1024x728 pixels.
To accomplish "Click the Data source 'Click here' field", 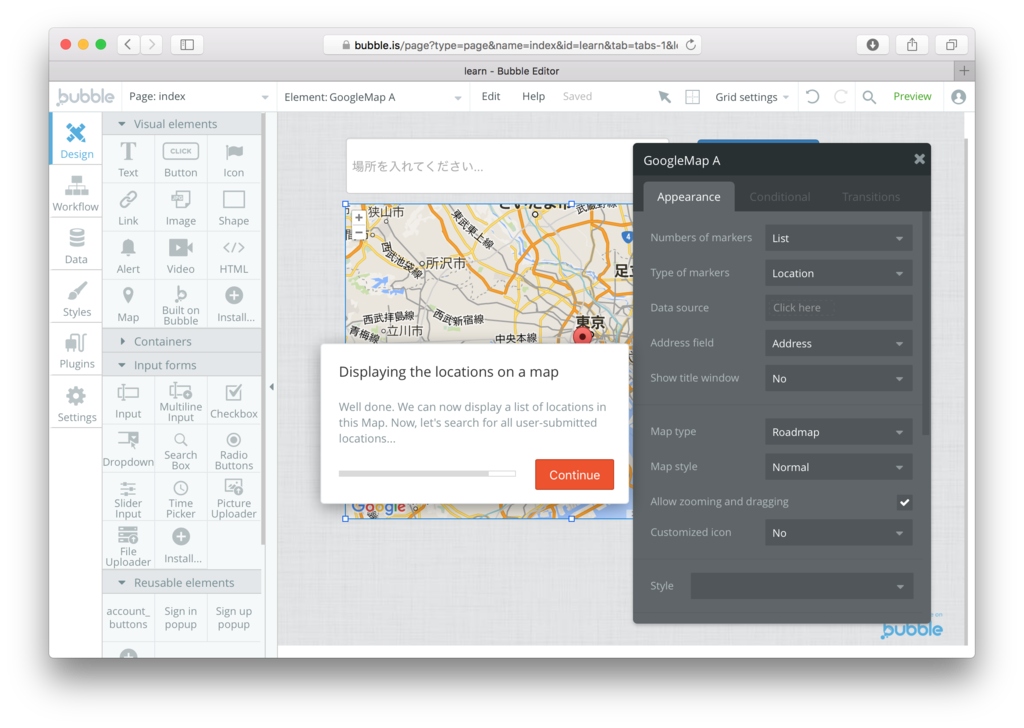I will click(839, 308).
